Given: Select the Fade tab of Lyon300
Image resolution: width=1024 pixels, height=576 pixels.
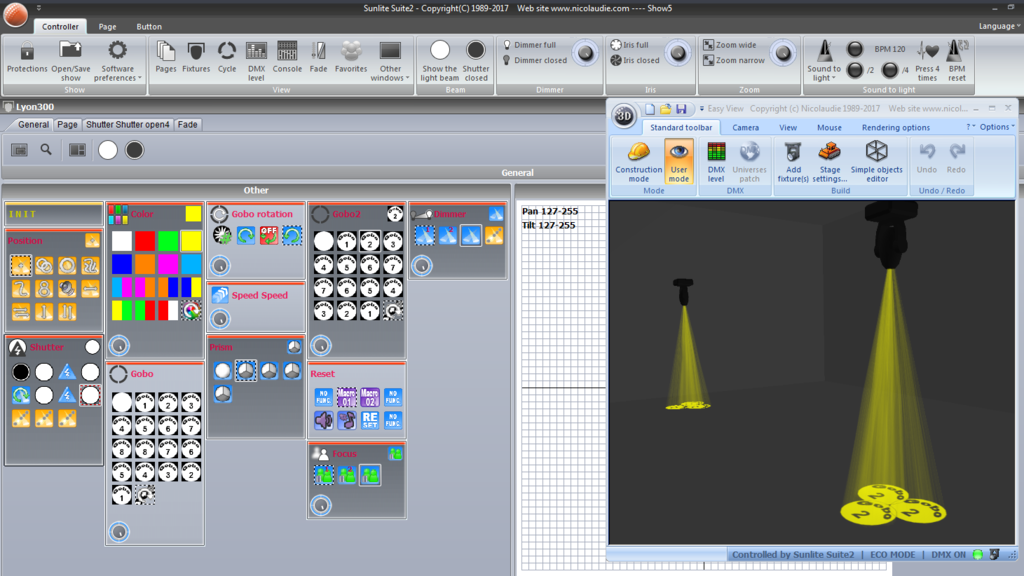Looking at the screenshot, I should point(187,124).
